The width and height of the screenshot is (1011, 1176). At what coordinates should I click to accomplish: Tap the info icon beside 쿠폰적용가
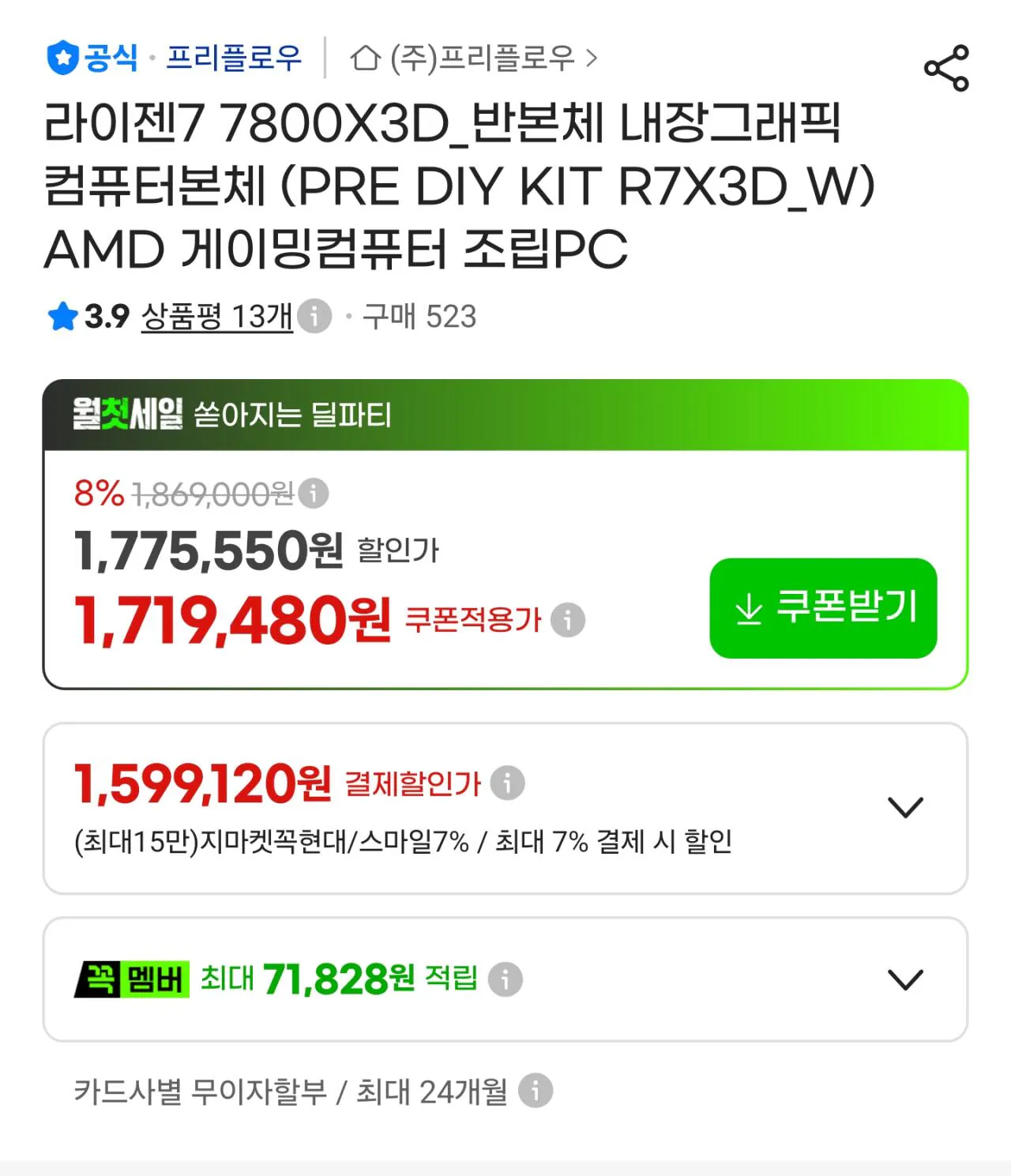[x=567, y=619]
